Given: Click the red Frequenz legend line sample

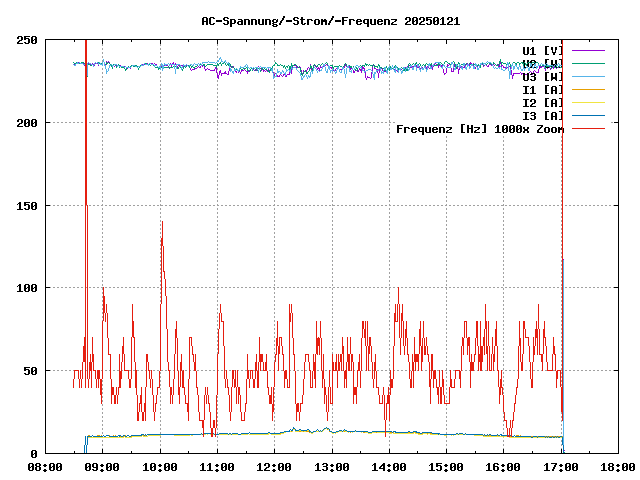Looking at the screenshot, I should click(x=588, y=128).
